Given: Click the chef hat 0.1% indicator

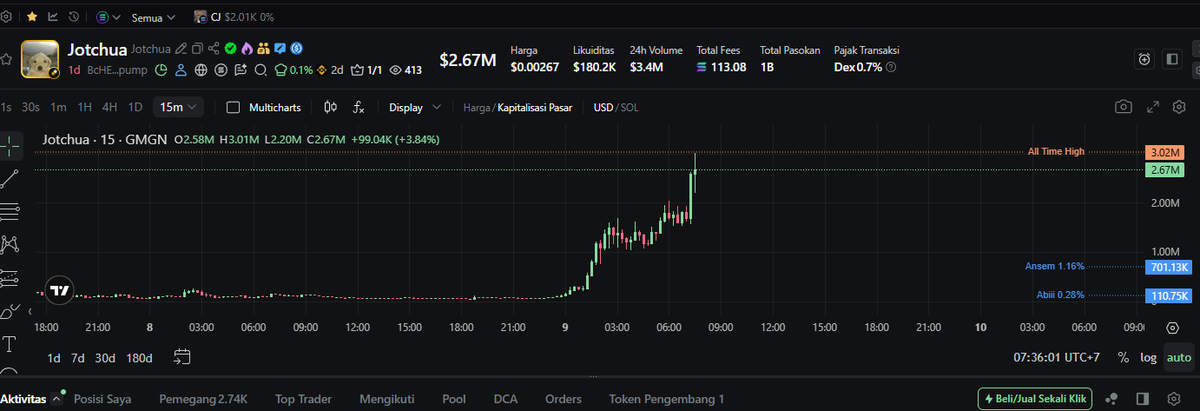Looking at the screenshot, I should click(x=293, y=70).
